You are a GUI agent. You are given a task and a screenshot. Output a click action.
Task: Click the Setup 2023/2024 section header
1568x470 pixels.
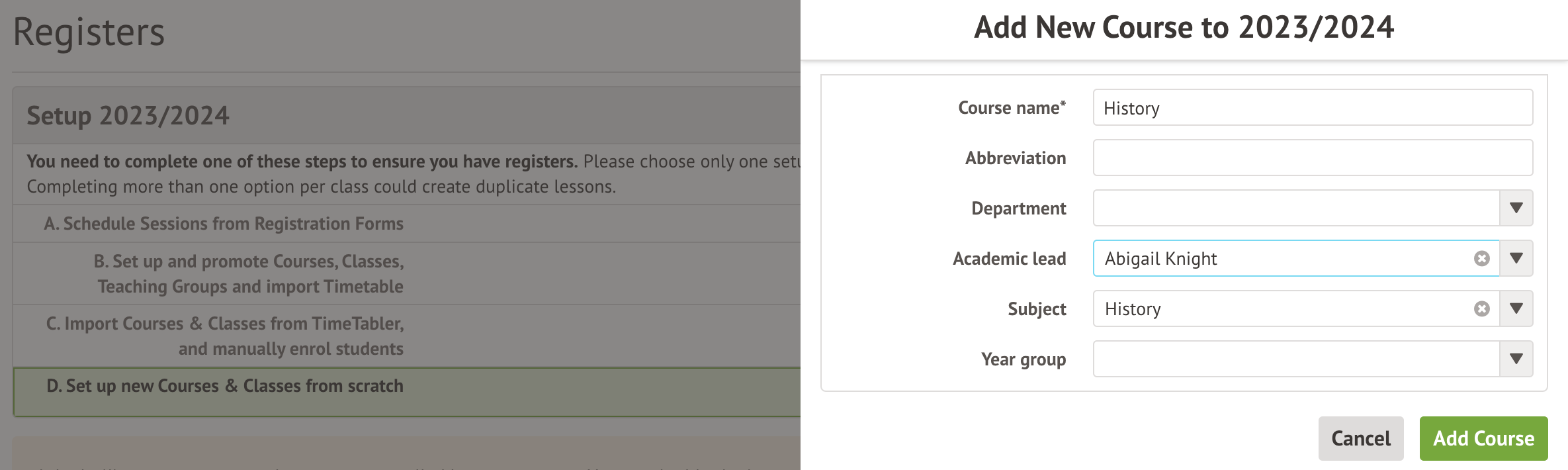coord(128,116)
